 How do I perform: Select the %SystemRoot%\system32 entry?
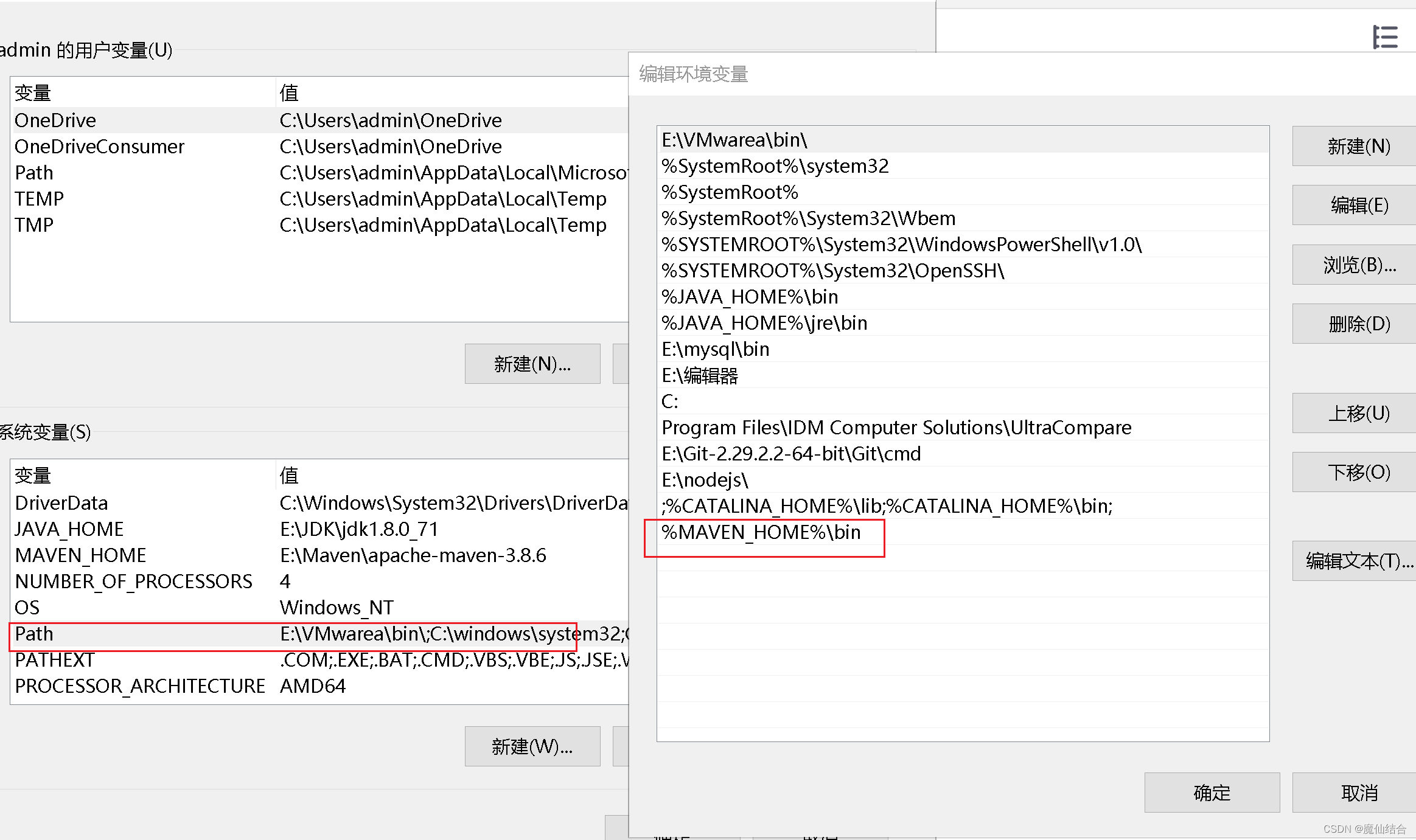[x=963, y=166]
